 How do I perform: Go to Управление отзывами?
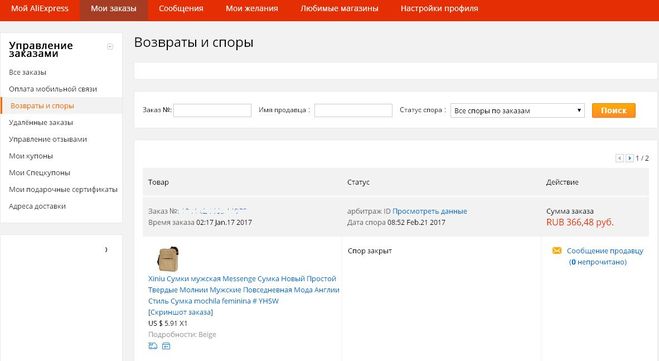pyautogui.click(x=48, y=139)
